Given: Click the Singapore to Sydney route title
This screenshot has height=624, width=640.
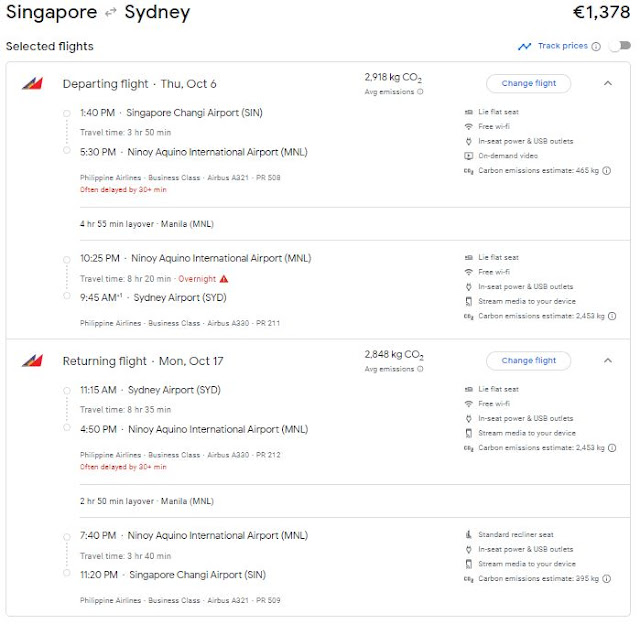Looking at the screenshot, I should [x=98, y=14].
